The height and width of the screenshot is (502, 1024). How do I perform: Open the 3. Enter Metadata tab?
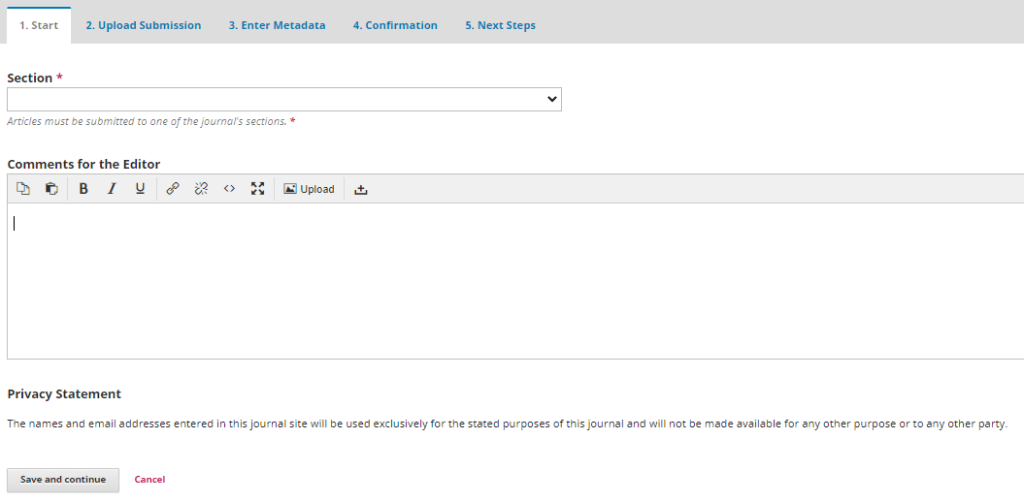(276, 26)
